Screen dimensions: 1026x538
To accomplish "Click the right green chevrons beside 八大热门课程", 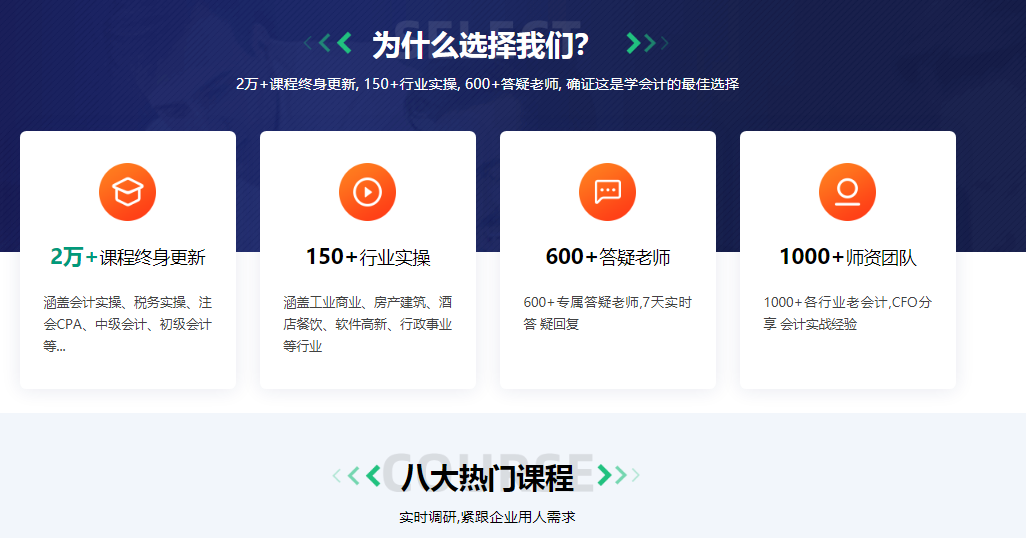I will (618, 475).
